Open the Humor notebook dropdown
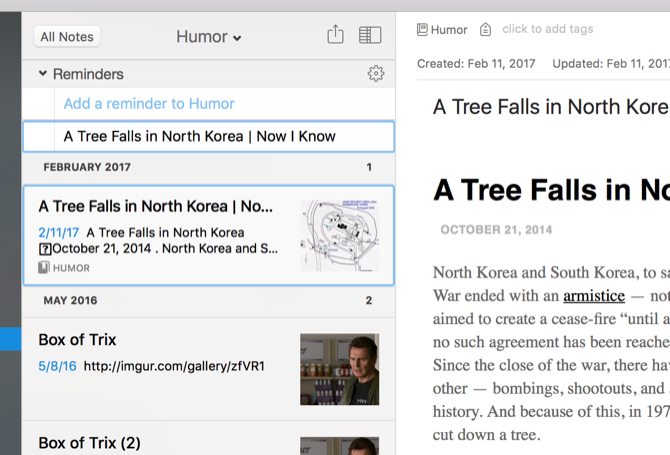Screen dimensions: 670x455 coord(209,37)
